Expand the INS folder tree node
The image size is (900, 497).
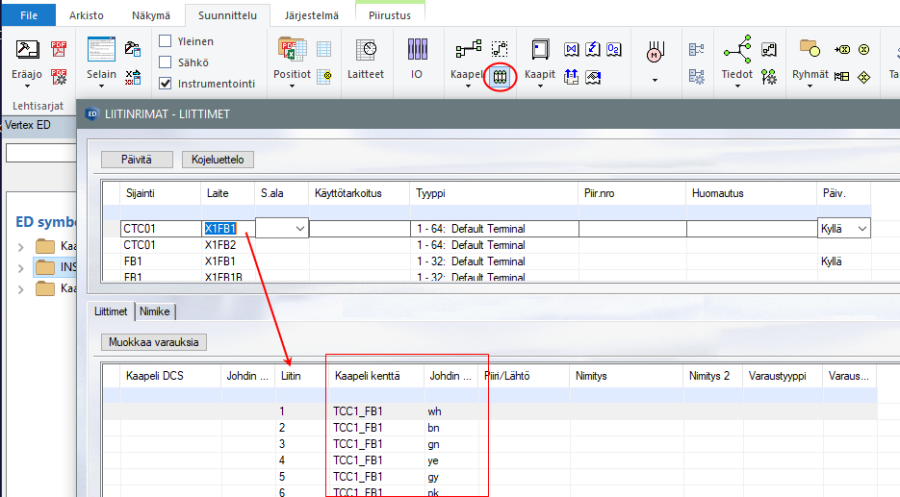(23, 267)
